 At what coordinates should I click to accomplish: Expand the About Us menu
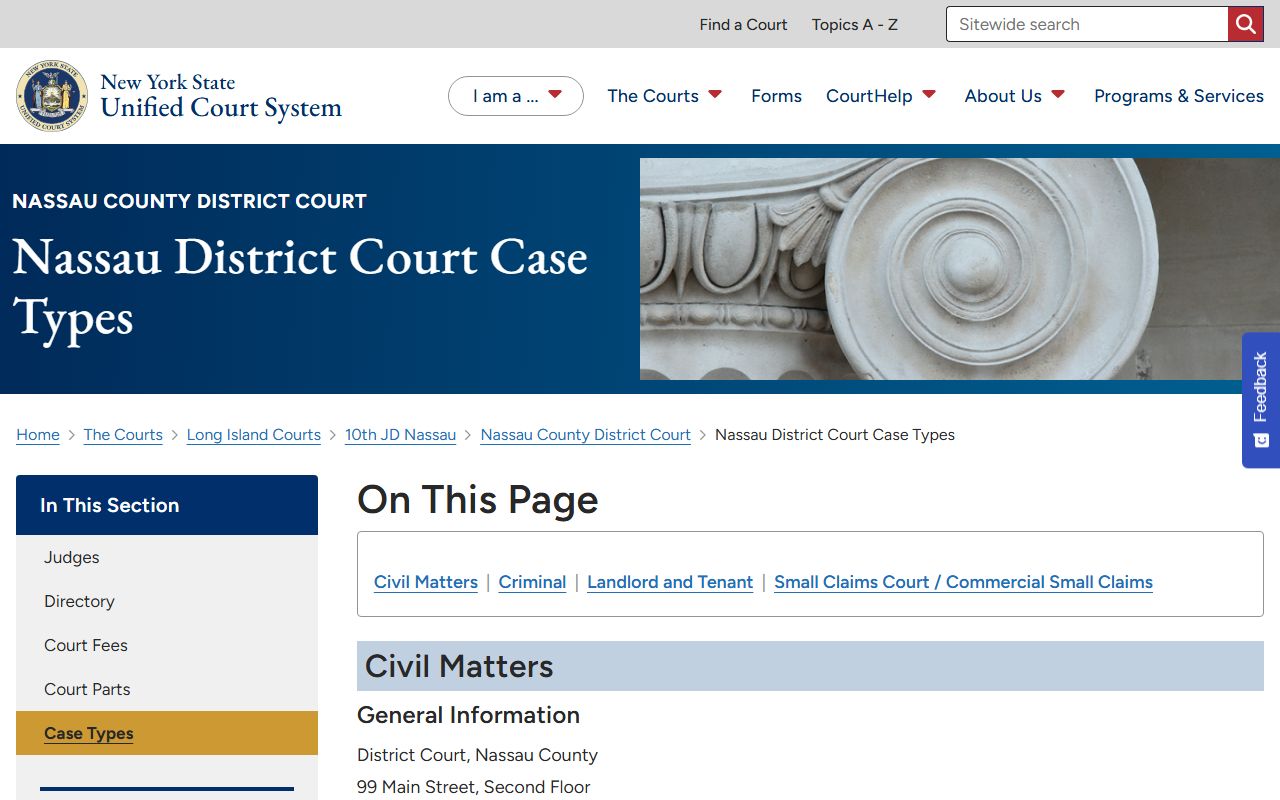[1015, 96]
